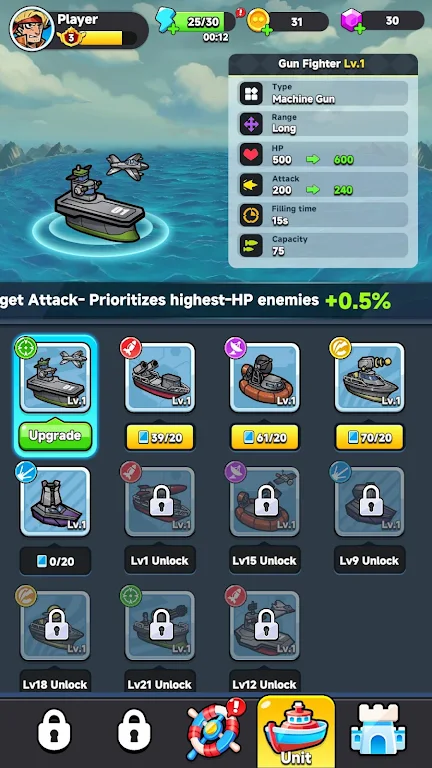Screen dimensions: 432x768
Task: Tap the 61/20 card upgrade button
Action: (264, 437)
